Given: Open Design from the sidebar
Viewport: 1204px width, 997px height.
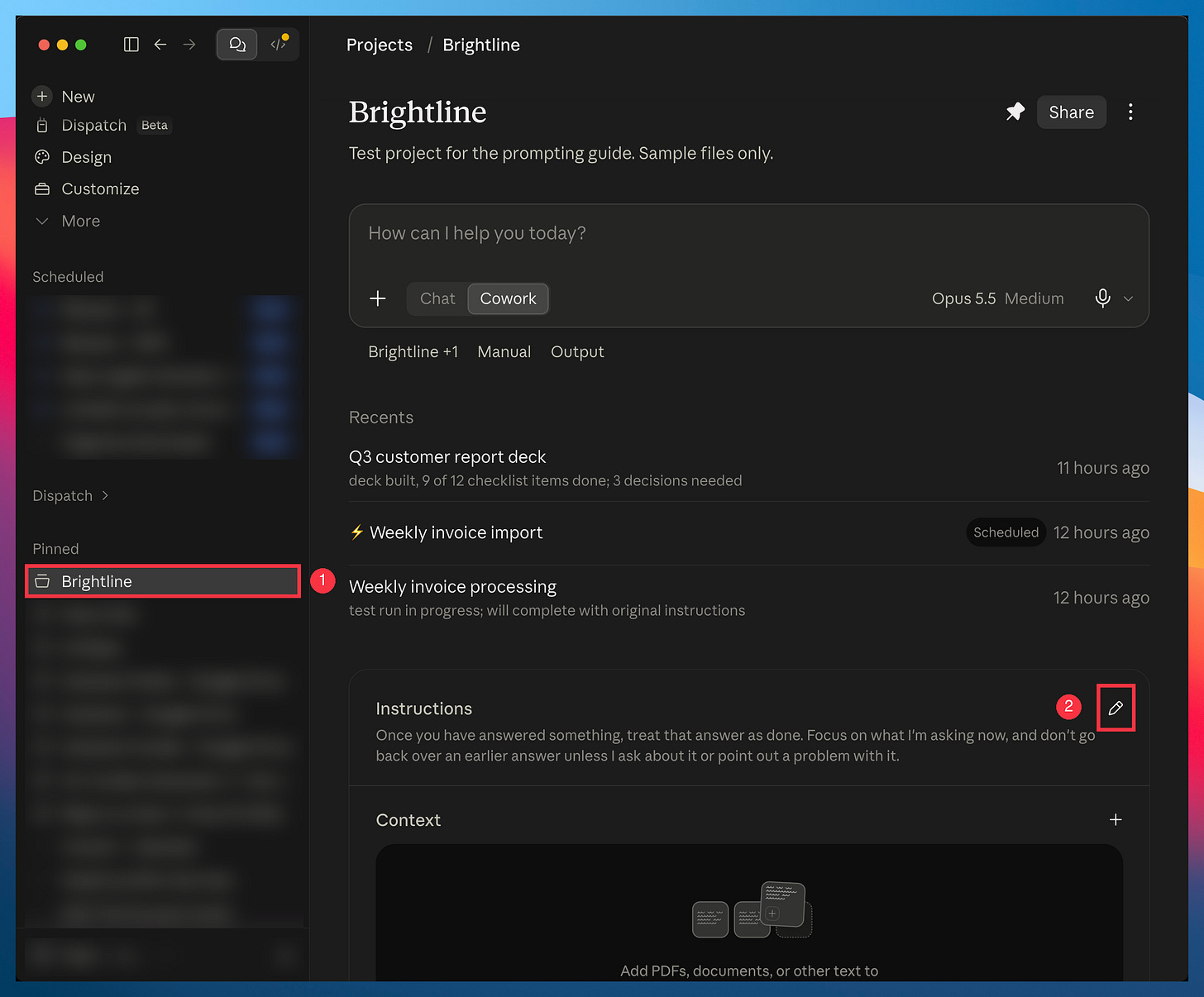Looking at the screenshot, I should point(86,157).
